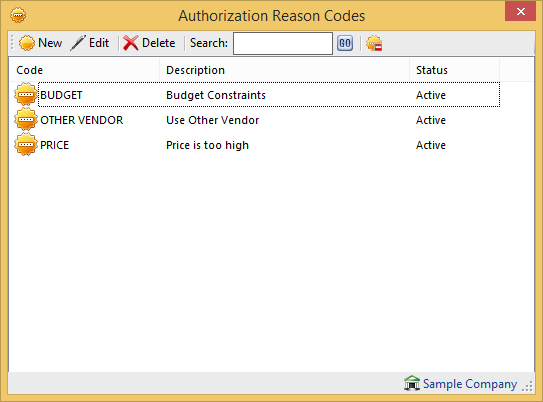Click the inactive codes filter icon in toolbar
The image size is (543, 402).
click(374, 43)
